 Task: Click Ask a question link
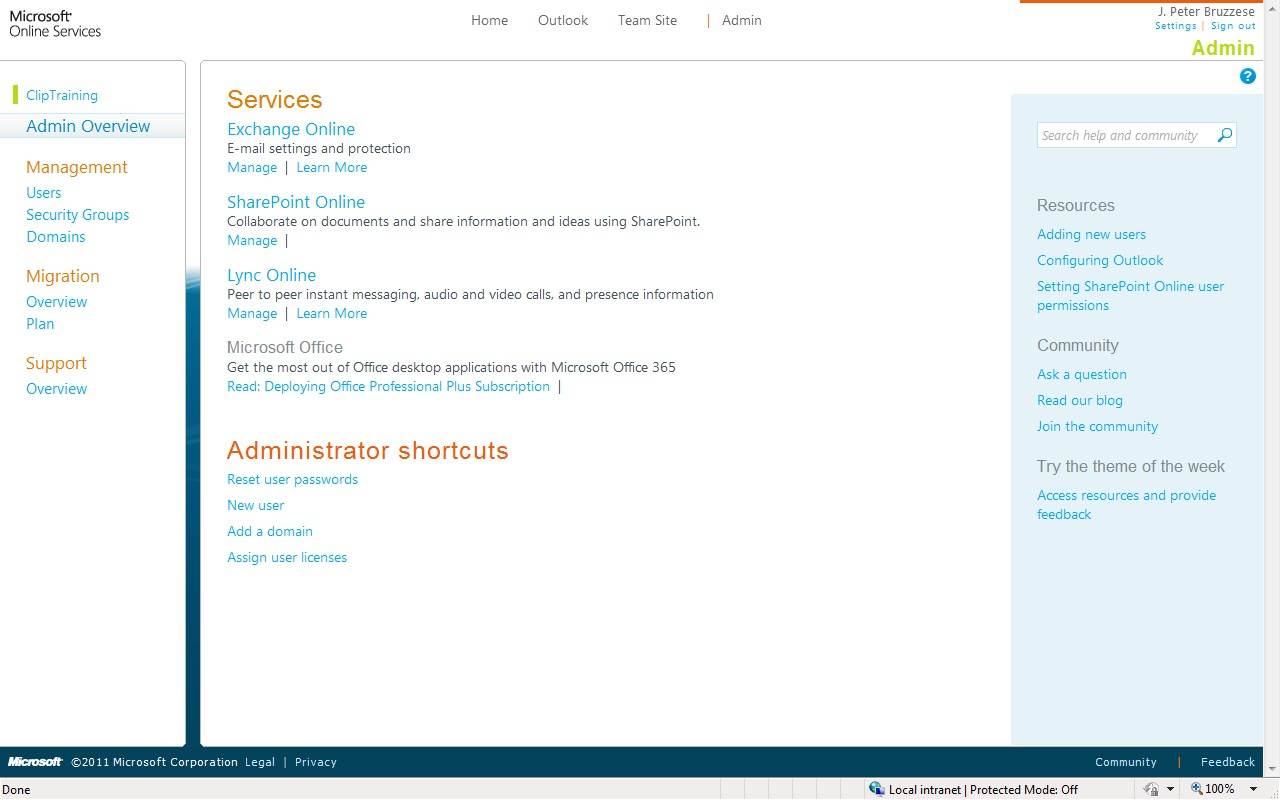coord(1082,374)
